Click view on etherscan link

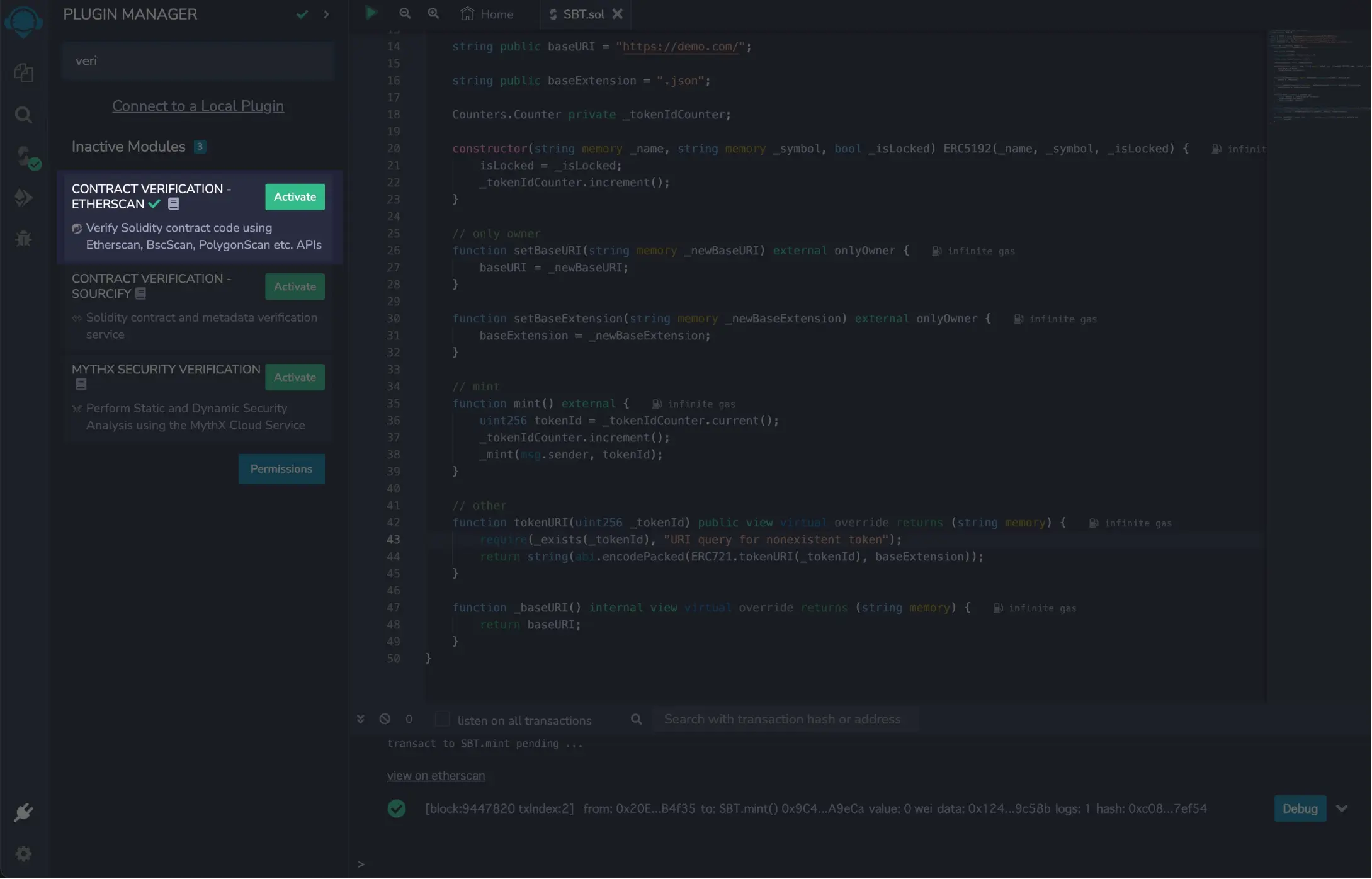coord(436,776)
